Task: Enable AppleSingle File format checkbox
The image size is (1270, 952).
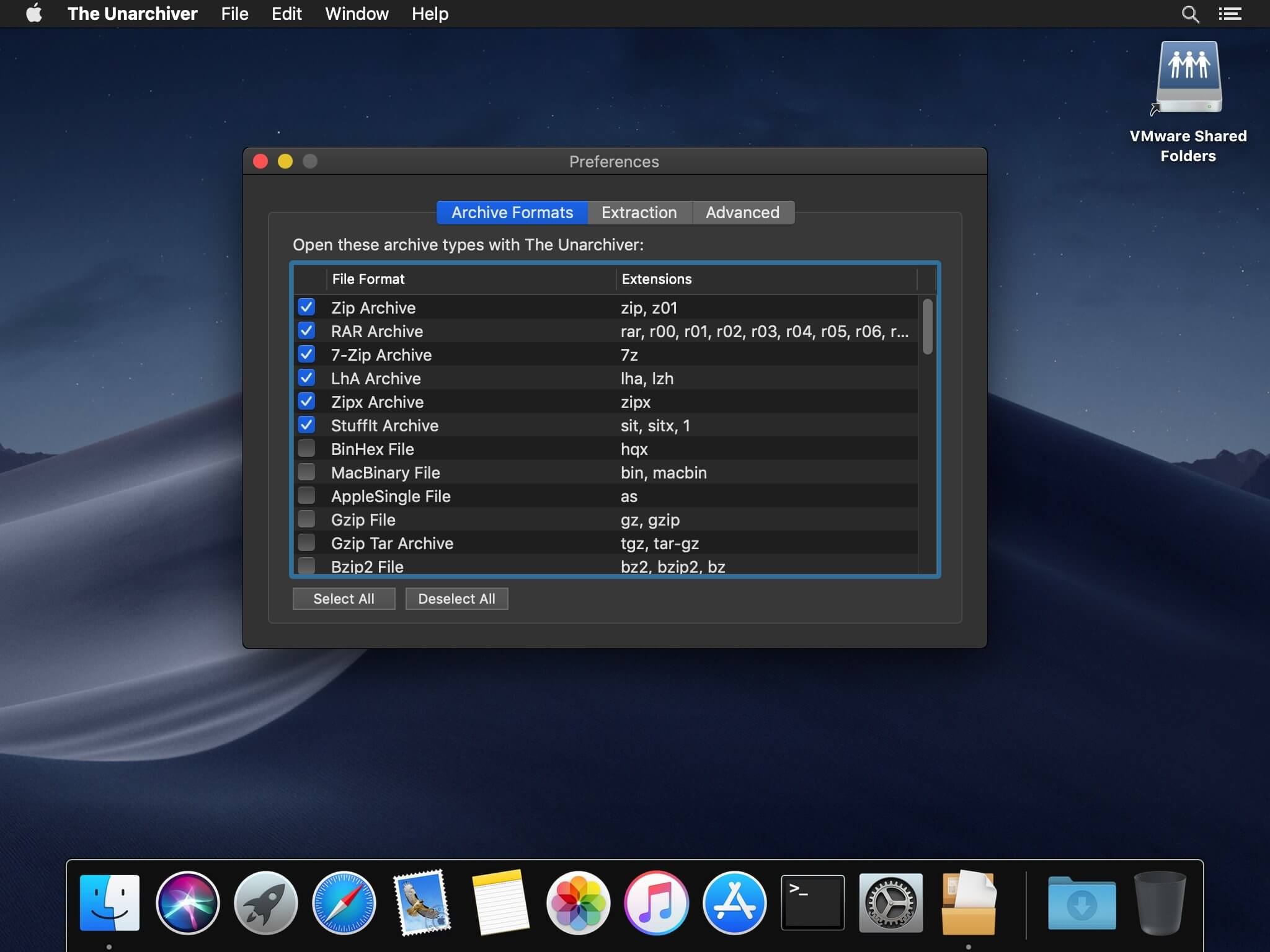Action: [306, 495]
